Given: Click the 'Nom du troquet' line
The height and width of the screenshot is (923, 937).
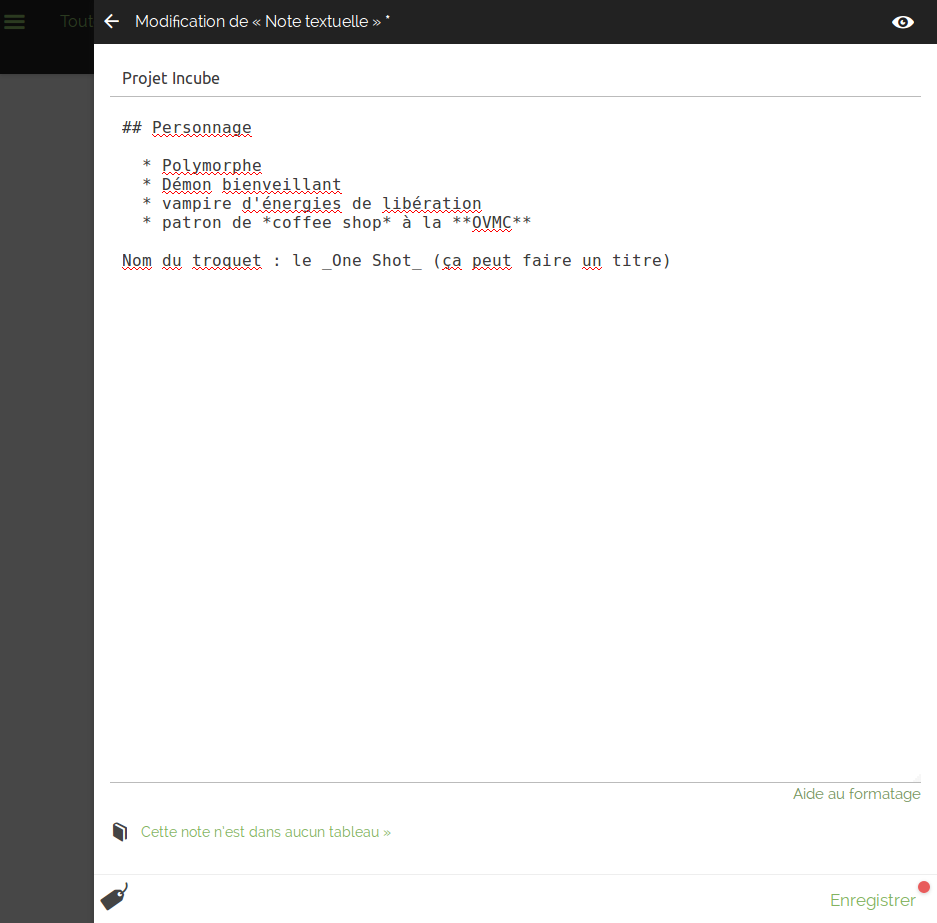Looking at the screenshot, I should [x=396, y=261].
